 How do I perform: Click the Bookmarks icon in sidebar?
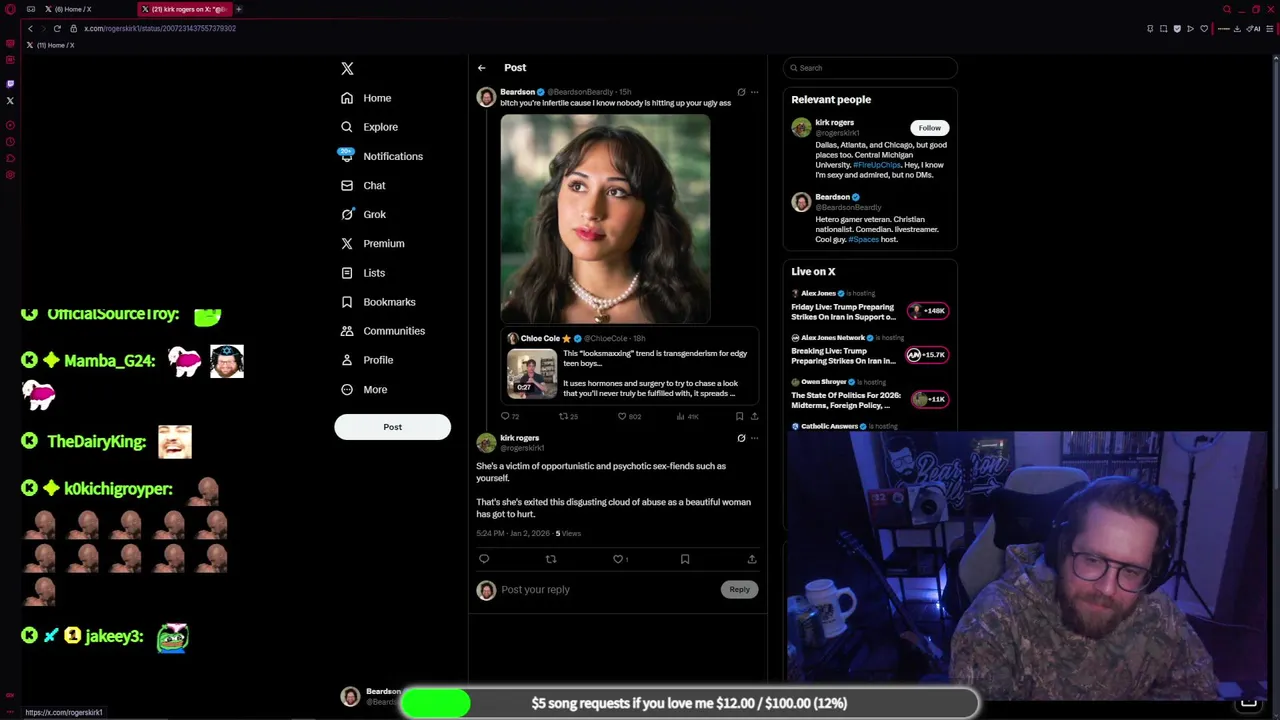tap(347, 301)
